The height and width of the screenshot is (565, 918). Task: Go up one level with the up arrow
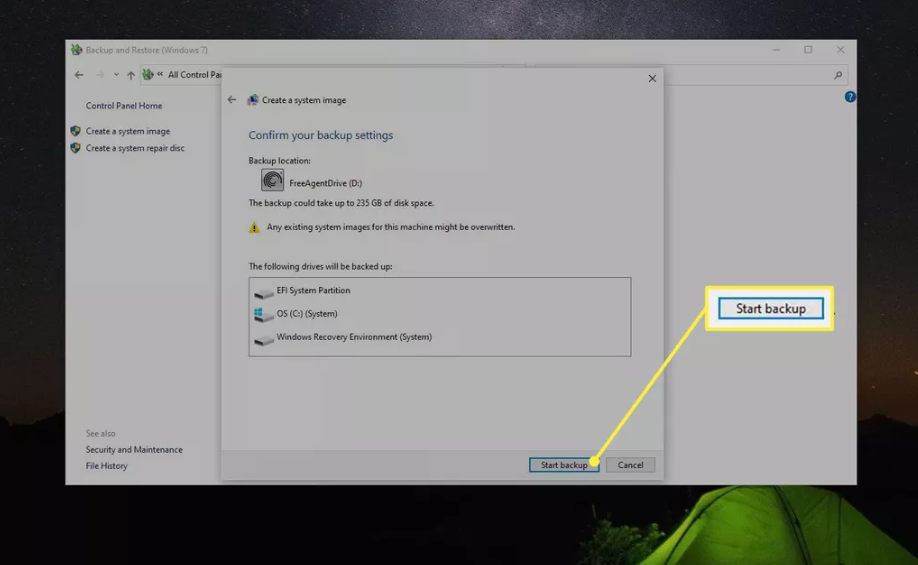(130, 75)
